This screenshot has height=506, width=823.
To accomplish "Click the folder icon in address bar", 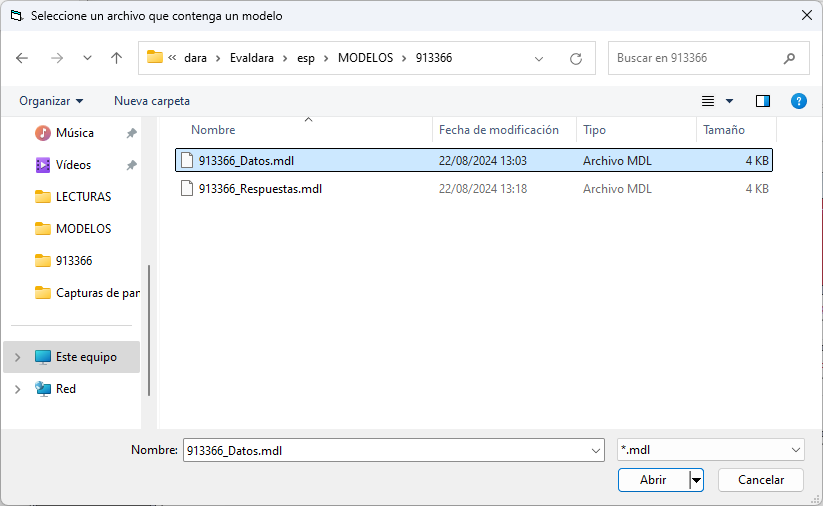I will 155,57.
